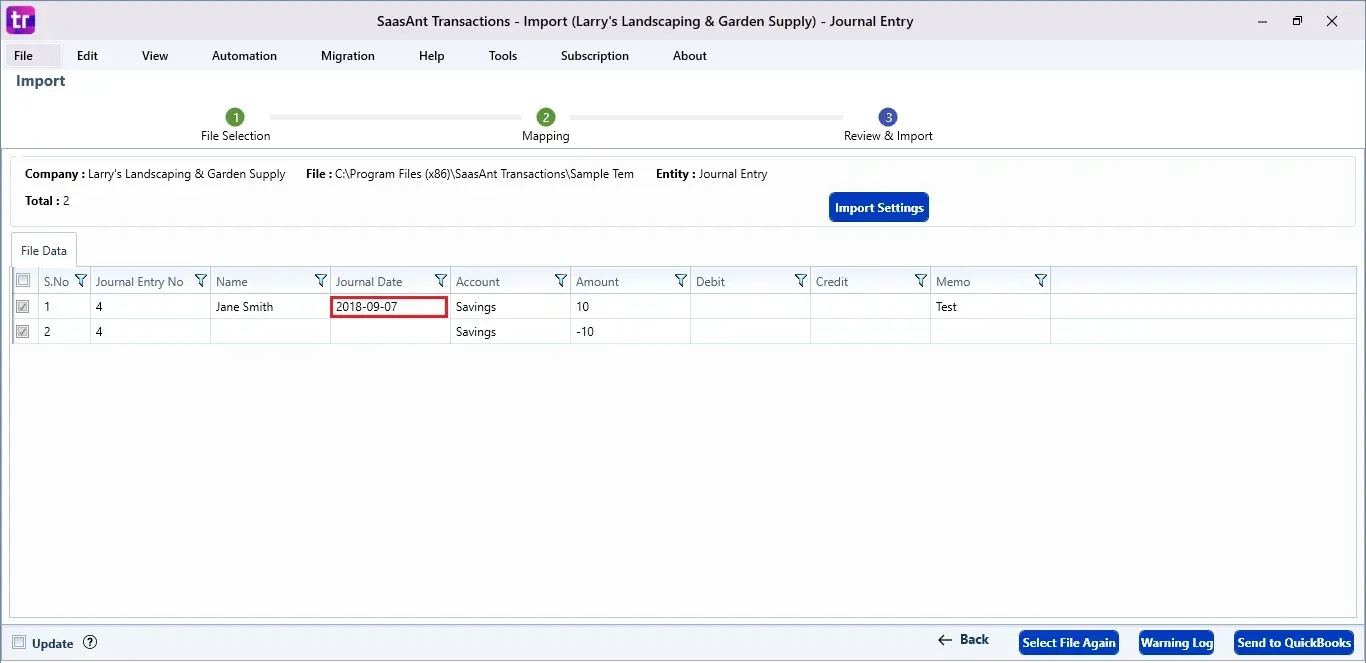Click the Credit column filter funnel
Screen dimensions: 1366x663
[x=920, y=281]
